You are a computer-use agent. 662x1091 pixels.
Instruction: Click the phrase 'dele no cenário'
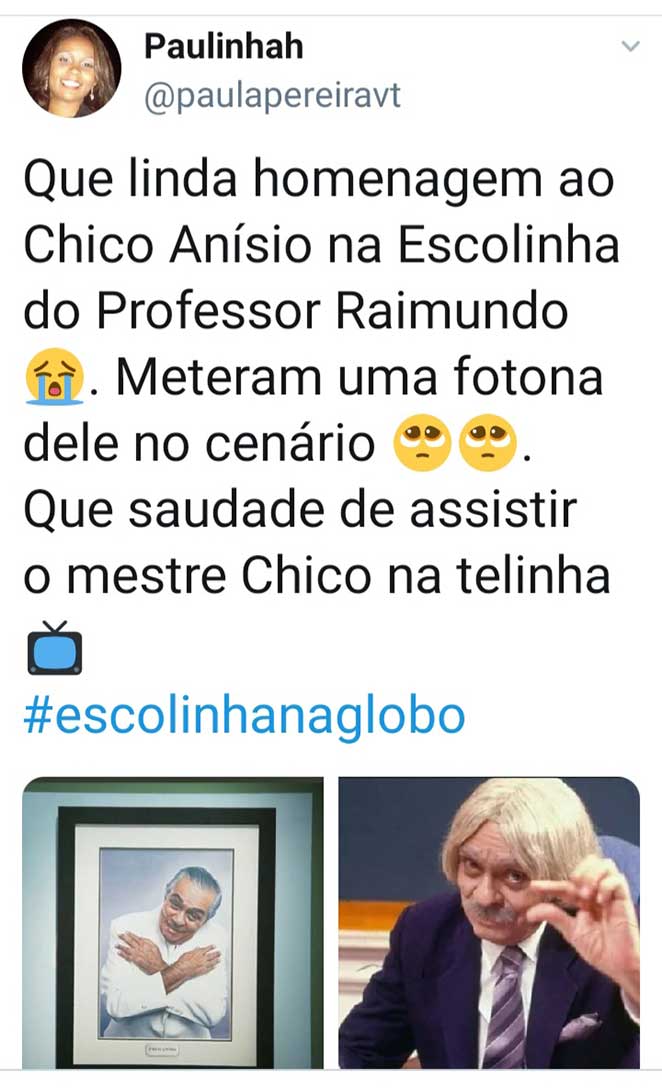click(x=199, y=444)
